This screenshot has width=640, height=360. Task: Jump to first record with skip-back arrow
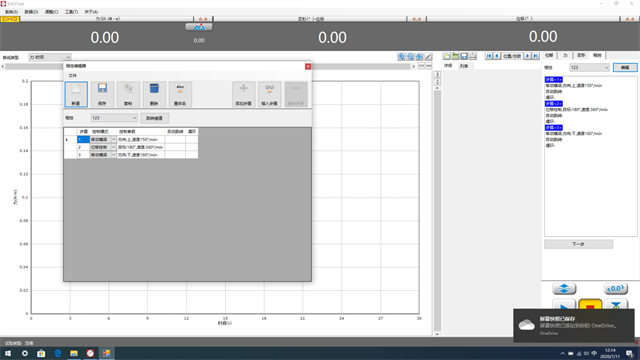coord(489,56)
